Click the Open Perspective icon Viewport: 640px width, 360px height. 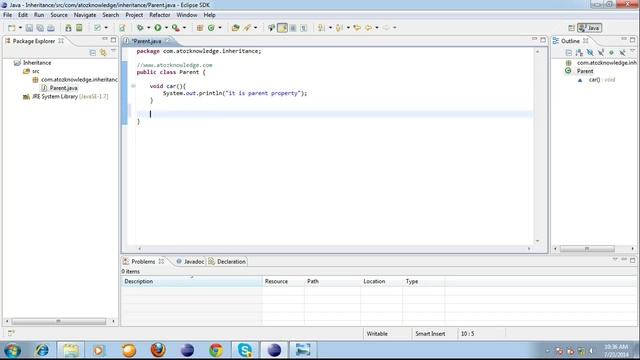pyautogui.click(x=571, y=28)
